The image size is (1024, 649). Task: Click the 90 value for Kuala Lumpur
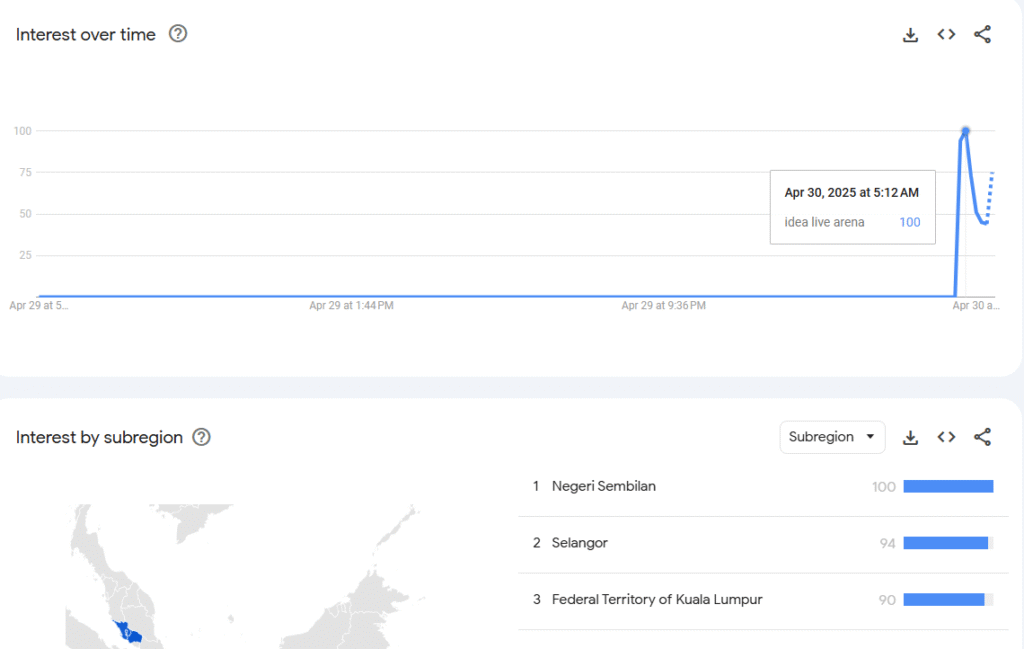tap(887, 600)
